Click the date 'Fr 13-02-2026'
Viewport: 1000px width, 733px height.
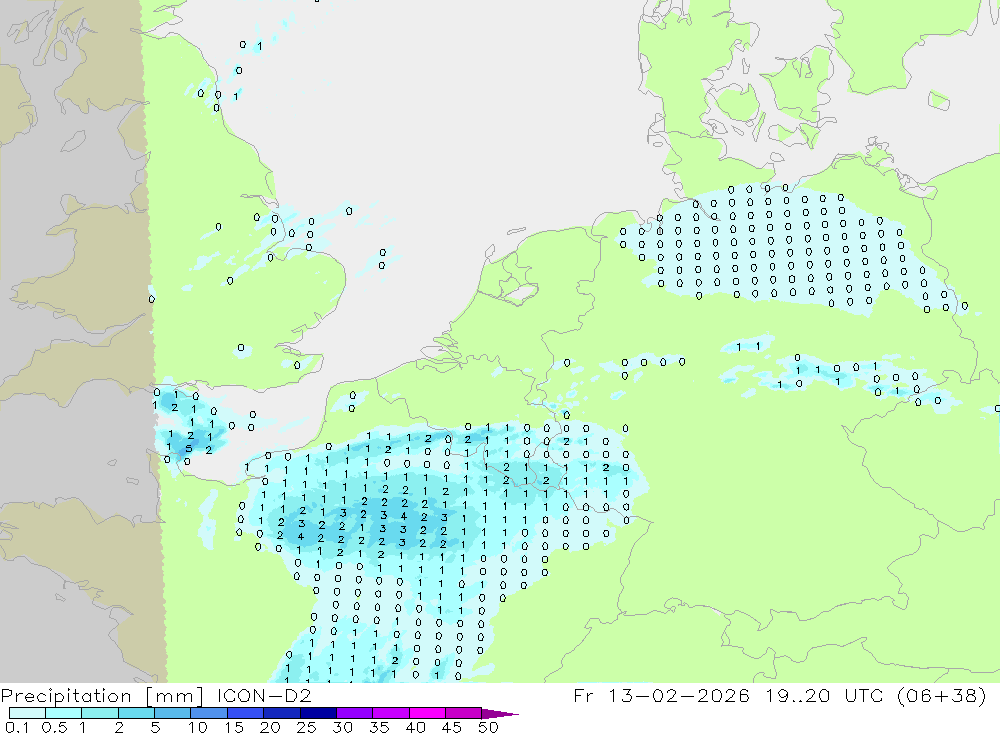tap(661, 695)
